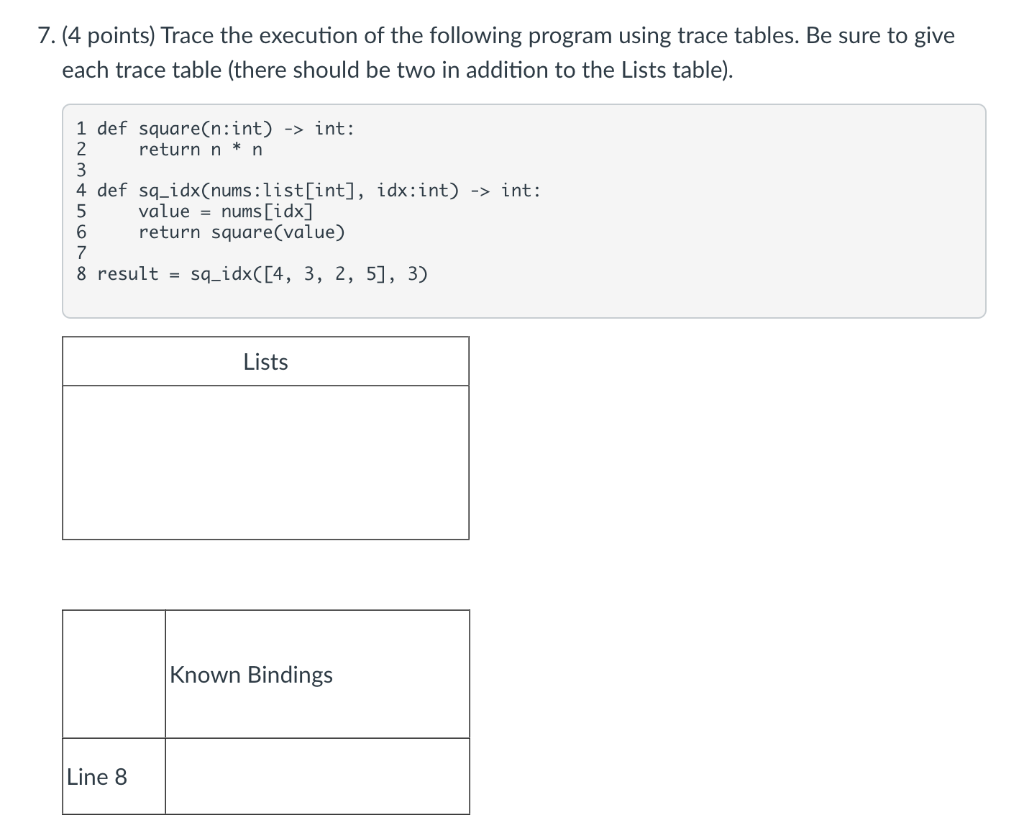Screen dimensions: 1024x833
Task: Click the value = nums[idx] line
Action: pyautogui.click(x=226, y=212)
